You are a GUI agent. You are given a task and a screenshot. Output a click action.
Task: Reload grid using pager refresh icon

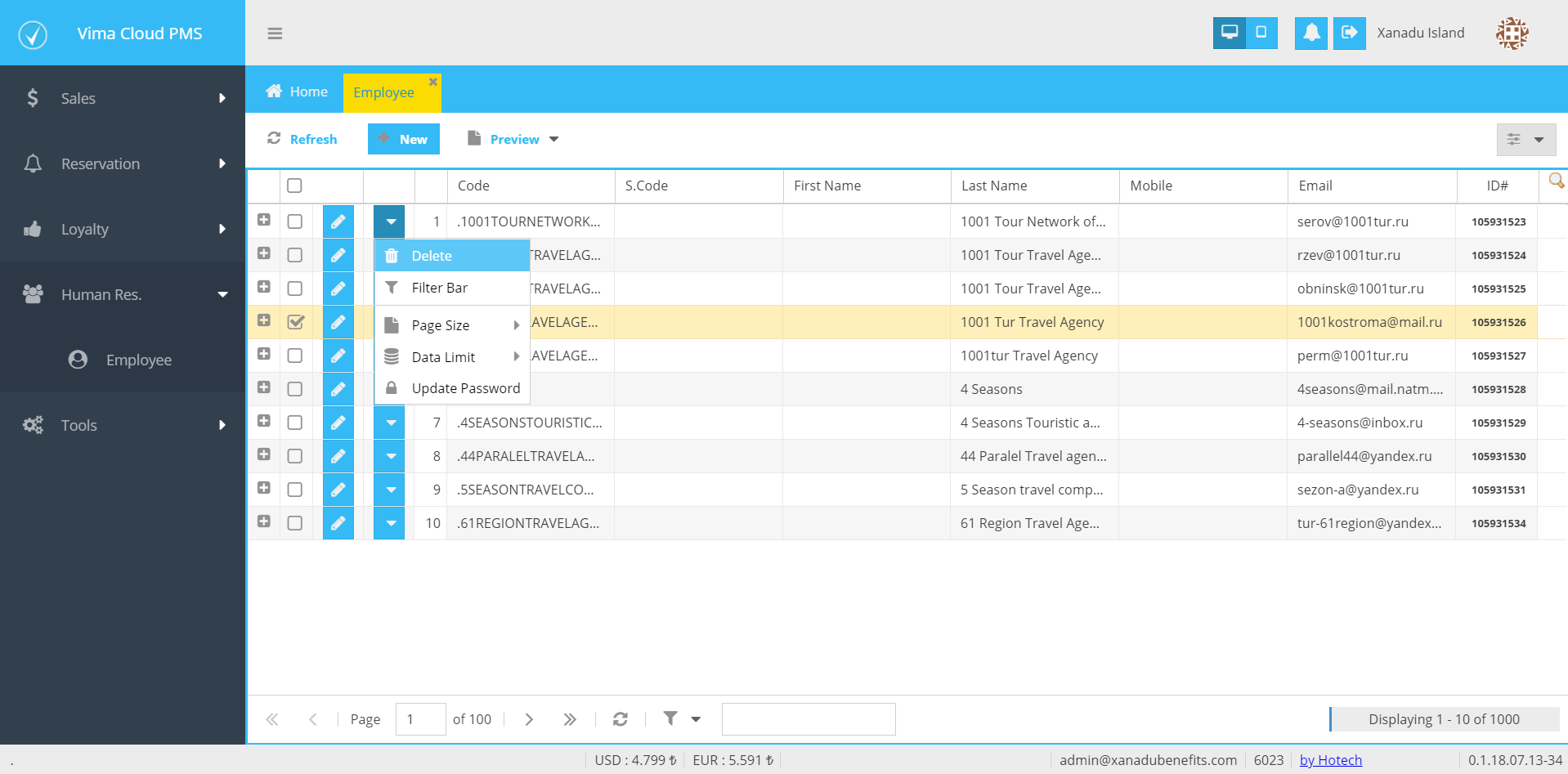pos(620,719)
